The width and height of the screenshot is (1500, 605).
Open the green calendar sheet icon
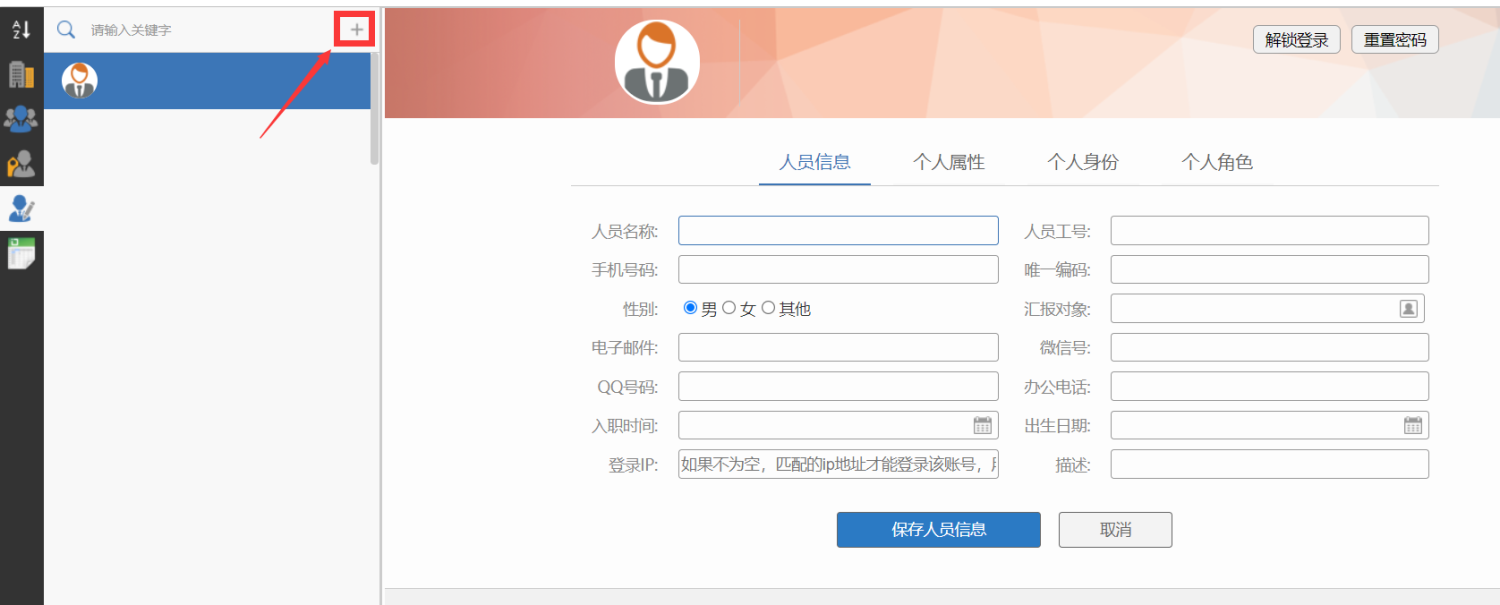pos(21,253)
